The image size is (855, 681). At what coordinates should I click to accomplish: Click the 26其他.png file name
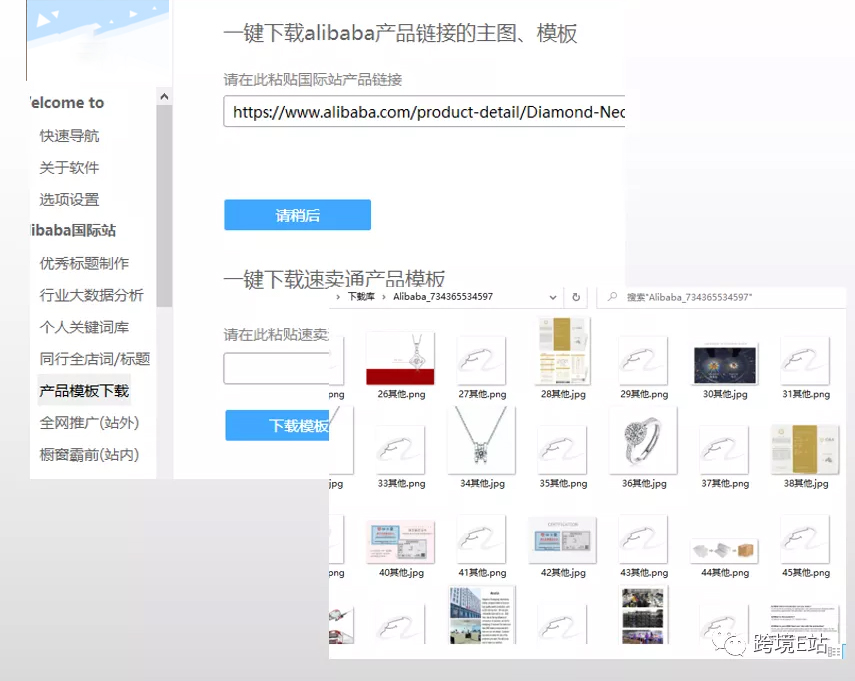(x=401, y=394)
